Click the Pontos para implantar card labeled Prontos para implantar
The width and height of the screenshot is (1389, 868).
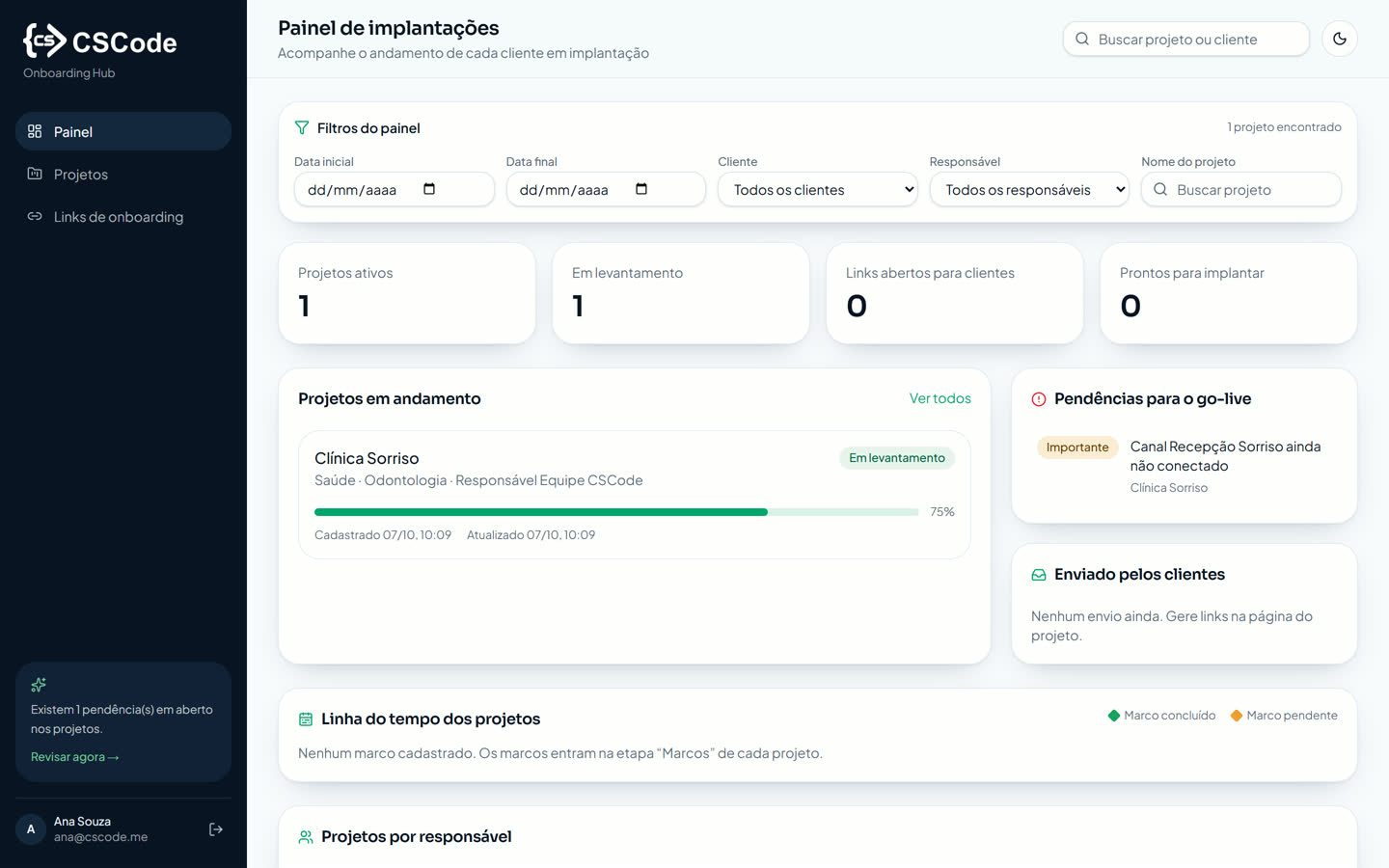[1229, 293]
